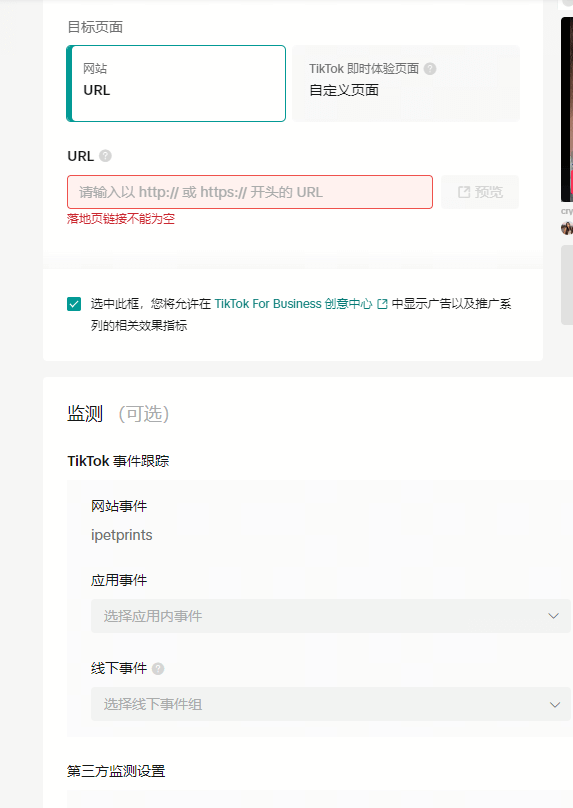Open the 预览 preview button

coord(480,192)
